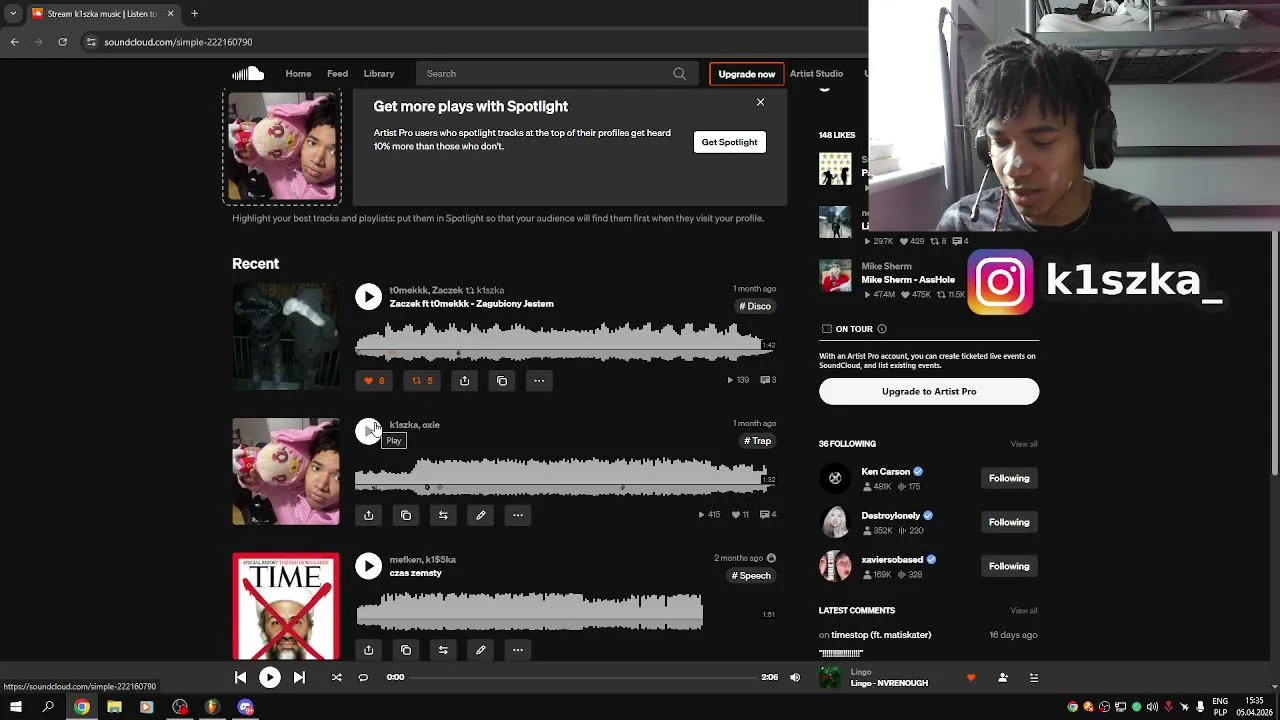This screenshot has width=1280, height=720.
Task: Copy link of the k1szka, oxie track
Action: pyautogui.click(x=406, y=515)
